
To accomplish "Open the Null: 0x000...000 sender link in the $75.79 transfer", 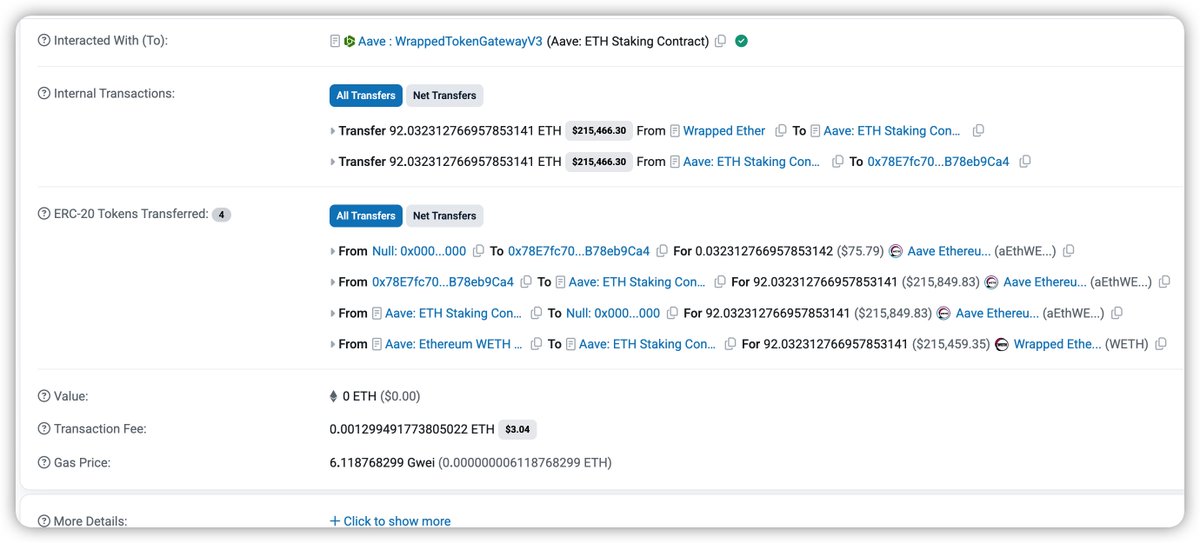I will pyautogui.click(x=419, y=251).
